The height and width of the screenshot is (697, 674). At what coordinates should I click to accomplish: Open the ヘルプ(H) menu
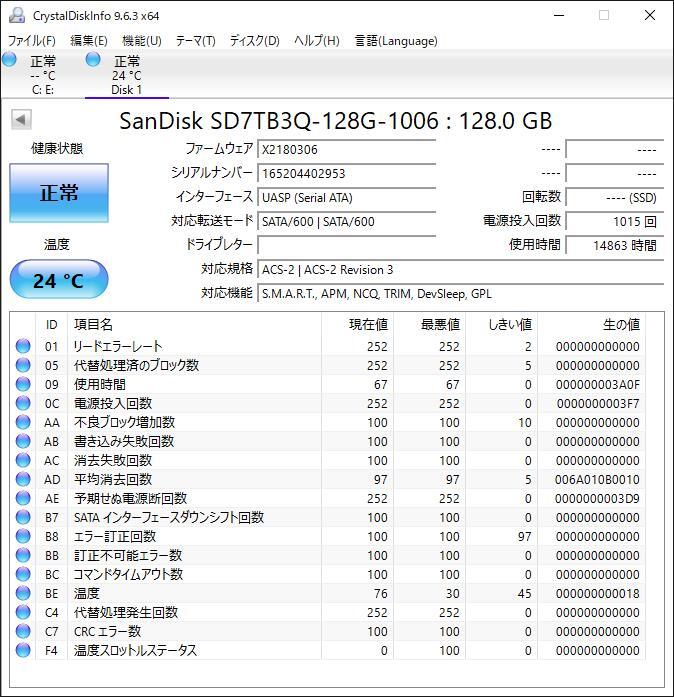tap(317, 41)
